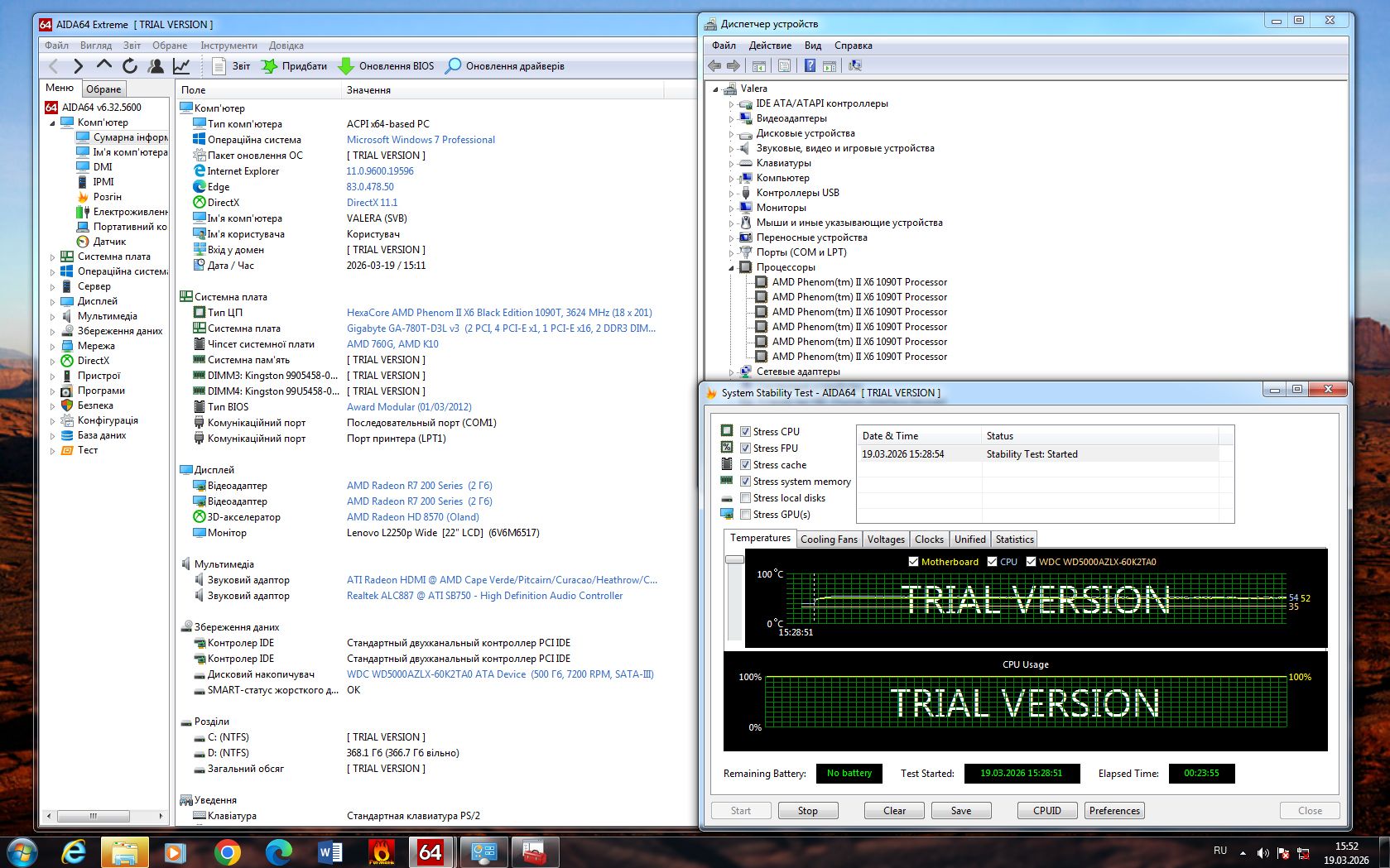
Task: Open Google Chrome from the taskbar
Action: [227, 851]
